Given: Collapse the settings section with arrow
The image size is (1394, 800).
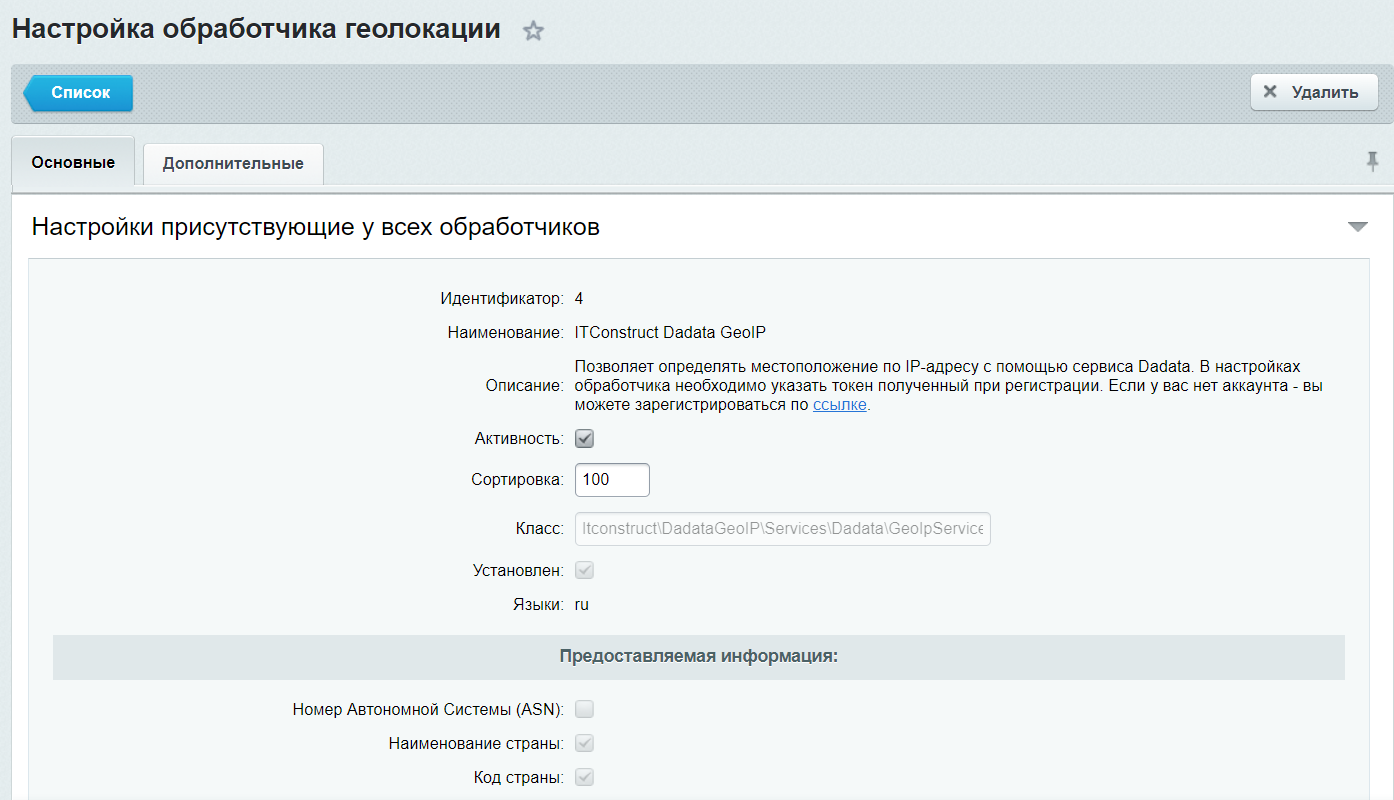Looking at the screenshot, I should [1357, 227].
